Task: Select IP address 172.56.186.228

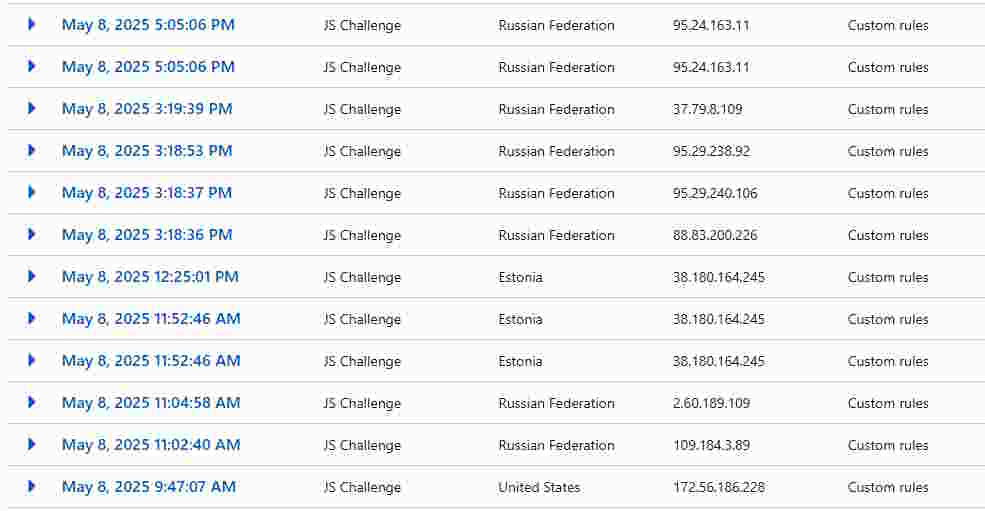Action: pyautogui.click(x=719, y=487)
